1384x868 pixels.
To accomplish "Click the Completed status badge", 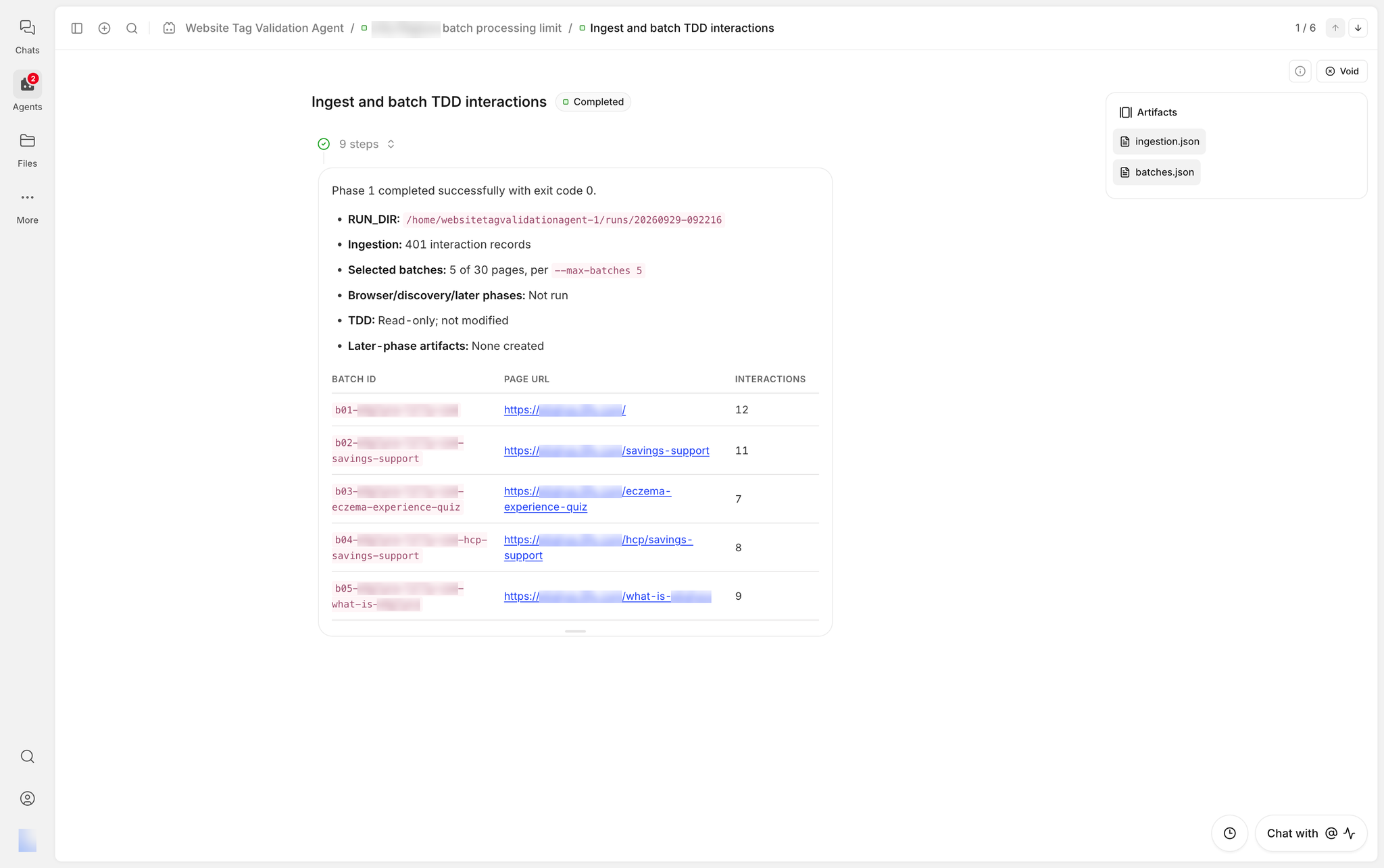I will pyautogui.click(x=593, y=102).
